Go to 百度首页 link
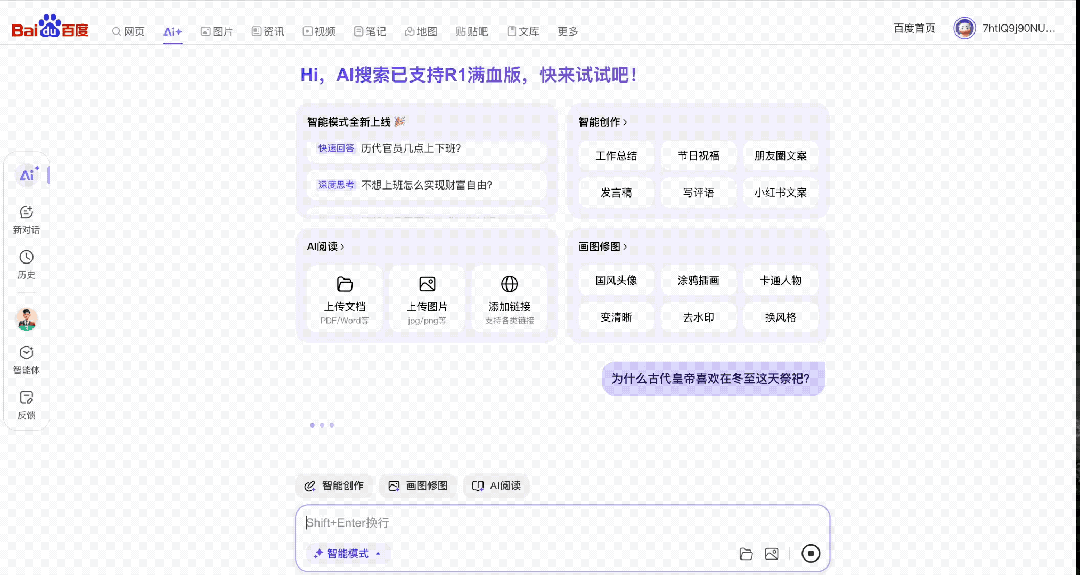This screenshot has height=575, width=1080. point(914,28)
